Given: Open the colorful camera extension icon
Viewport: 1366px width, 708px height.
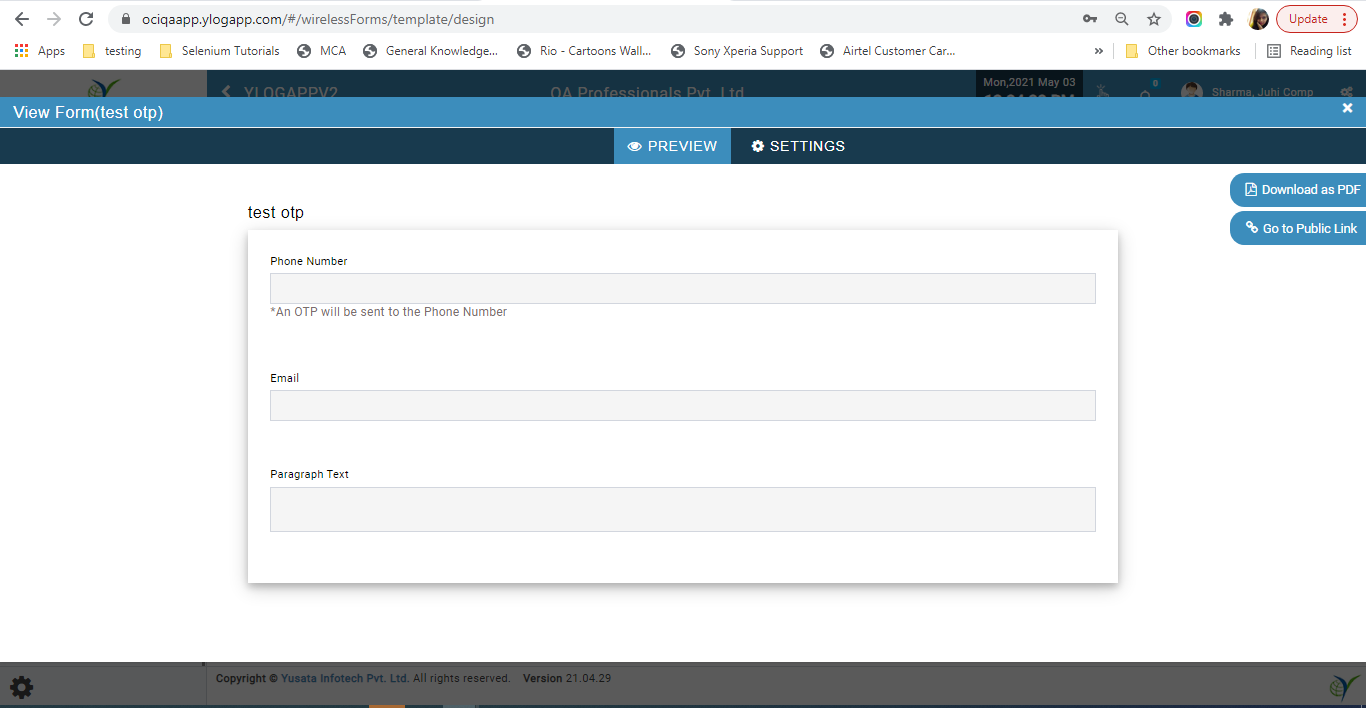Looking at the screenshot, I should coord(1194,19).
